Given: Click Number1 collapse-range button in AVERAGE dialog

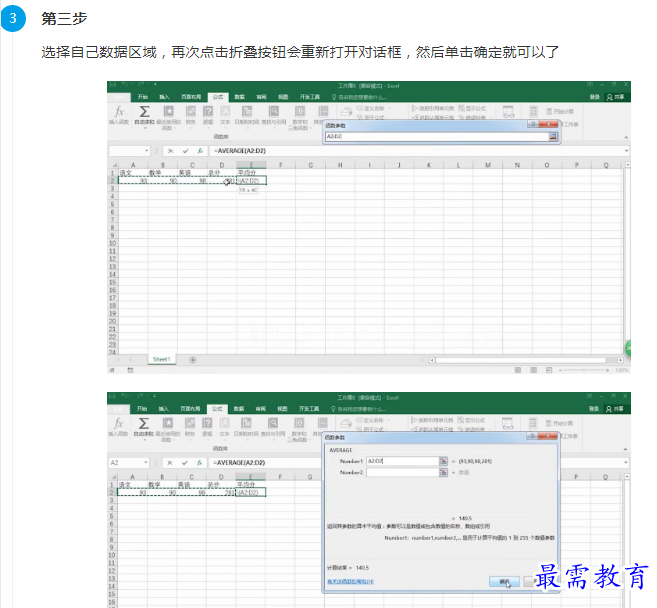Looking at the screenshot, I should pos(443,461).
